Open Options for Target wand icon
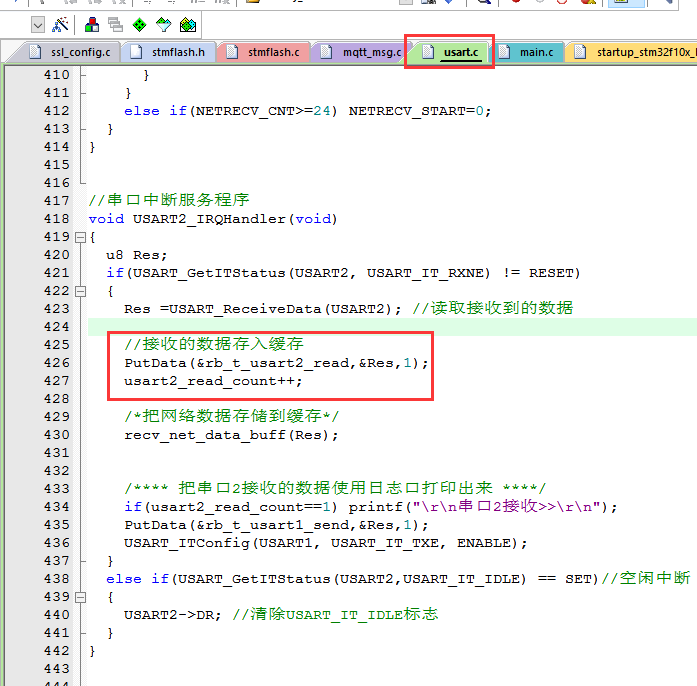The width and height of the screenshot is (697, 686). (60, 25)
